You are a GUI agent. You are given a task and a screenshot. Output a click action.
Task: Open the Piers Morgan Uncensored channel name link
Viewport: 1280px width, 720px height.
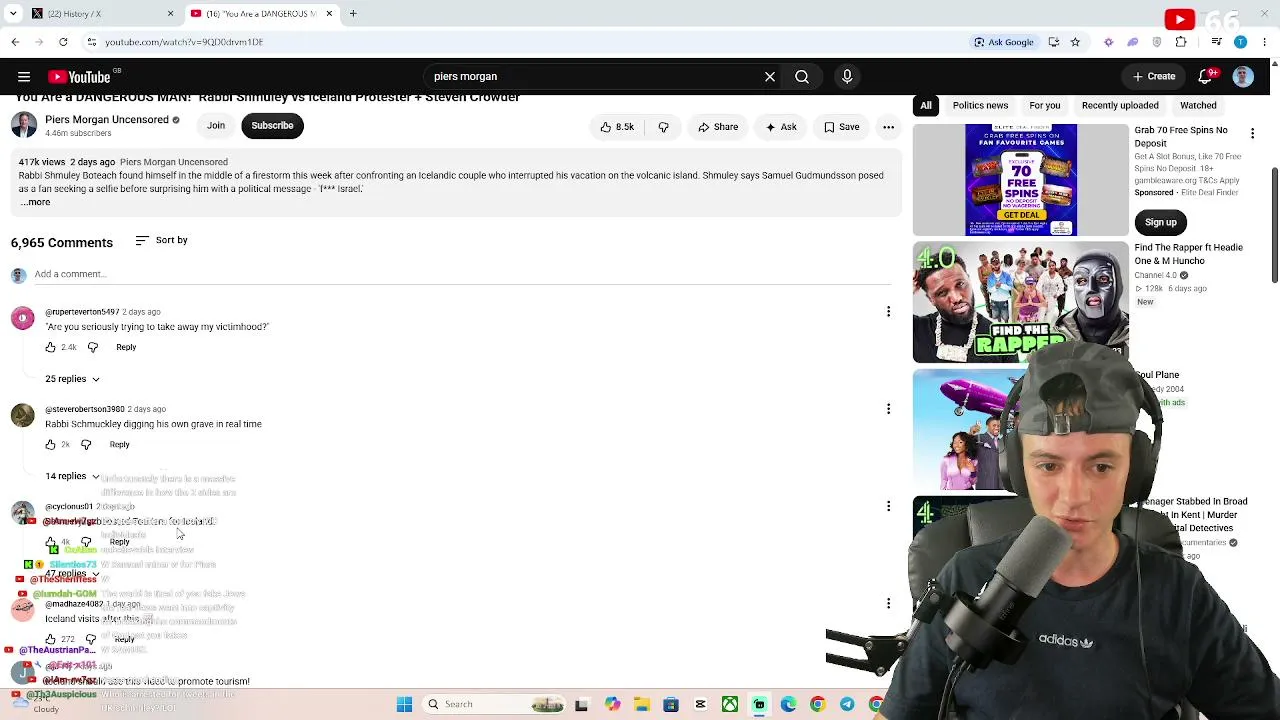tap(107, 120)
